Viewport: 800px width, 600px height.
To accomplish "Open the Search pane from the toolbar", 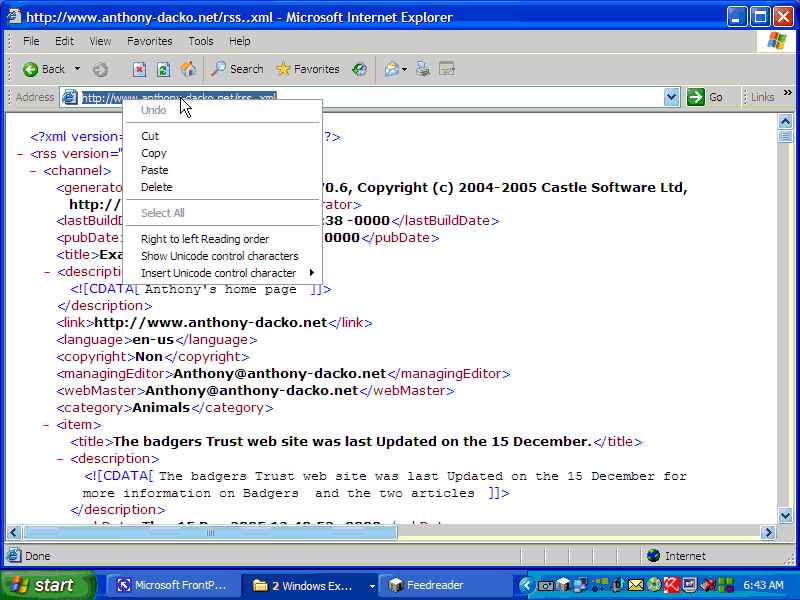I will [237, 69].
